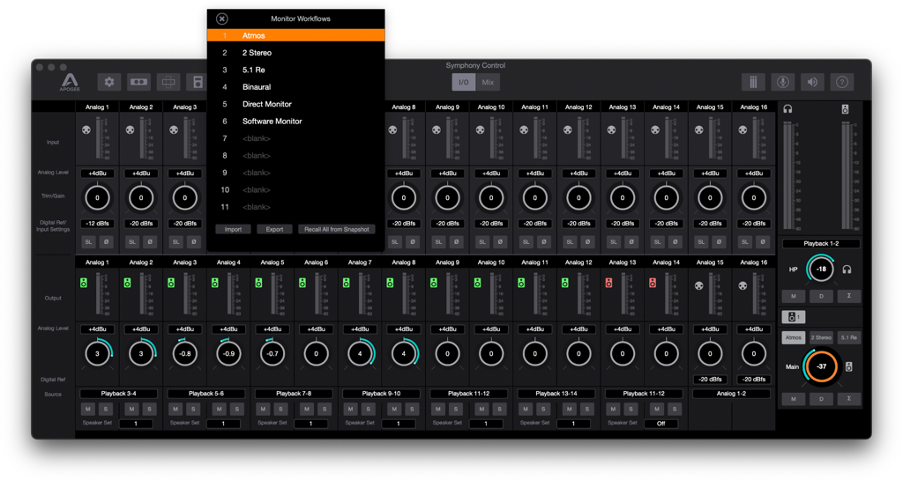Viewport: 902px width, 480px height.
Task: Click the XLR connector icon on input Analog 16
Action: pos(743,130)
